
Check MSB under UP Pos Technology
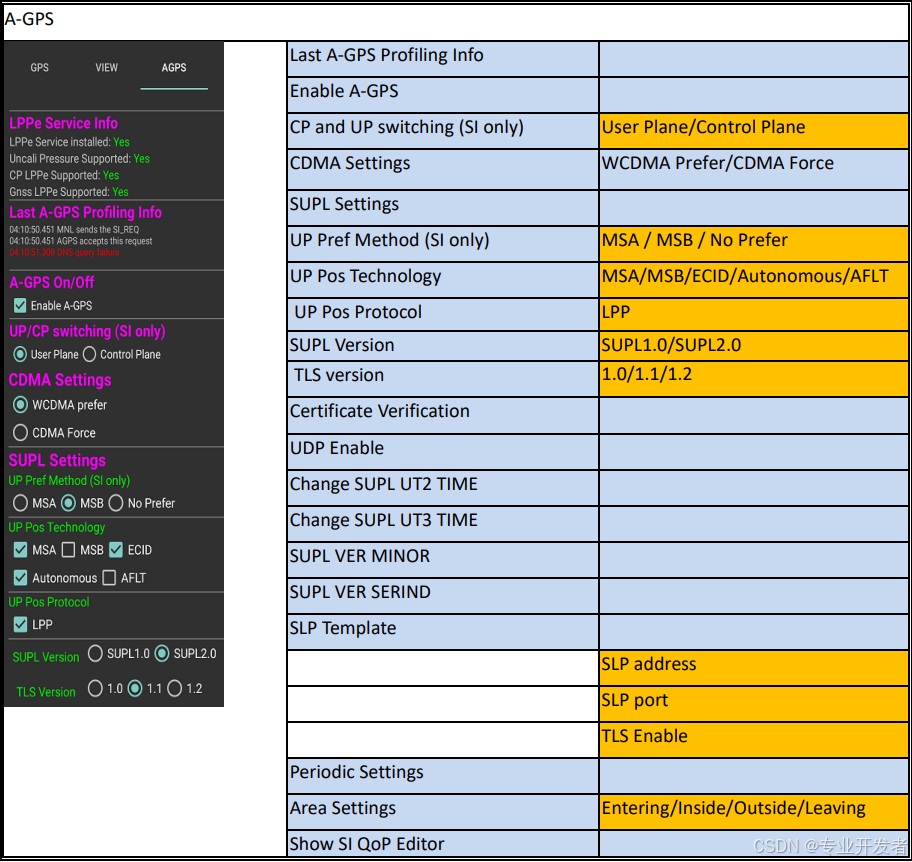click(68, 550)
